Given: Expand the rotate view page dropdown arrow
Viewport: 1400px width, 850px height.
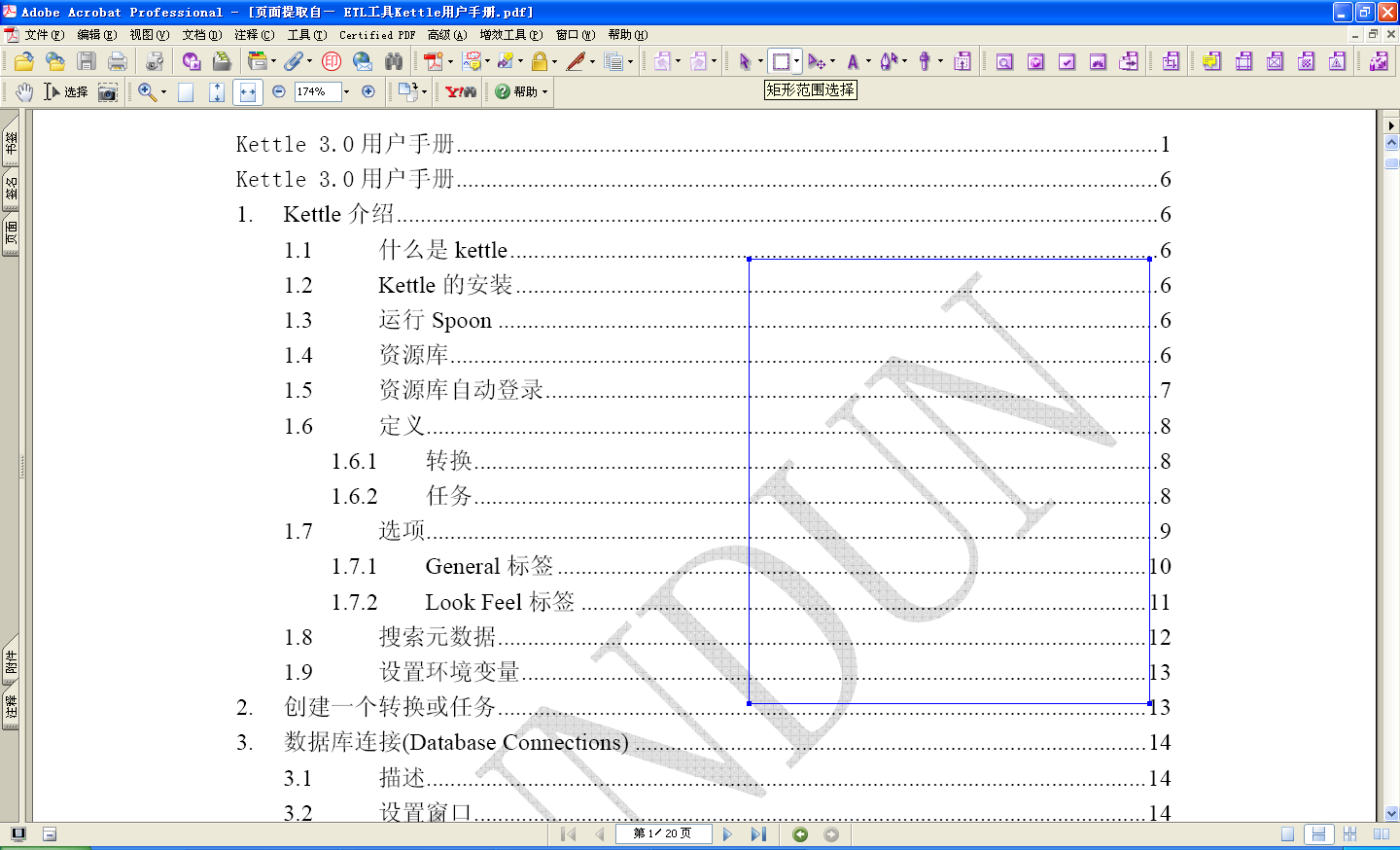Looking at the screenshot, I should pyautogui.click(x=425, y=91).
